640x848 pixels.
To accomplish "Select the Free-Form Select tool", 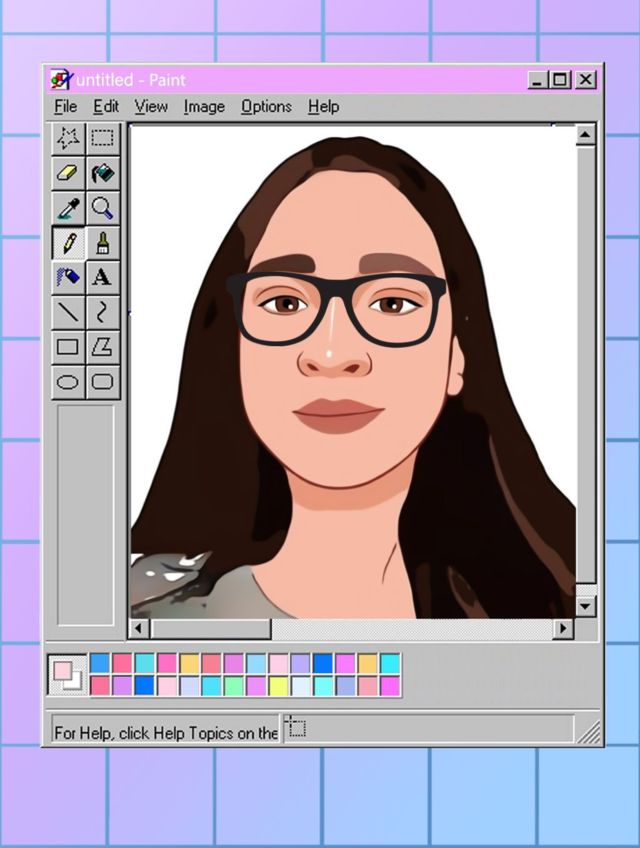I will pos(68,138).
